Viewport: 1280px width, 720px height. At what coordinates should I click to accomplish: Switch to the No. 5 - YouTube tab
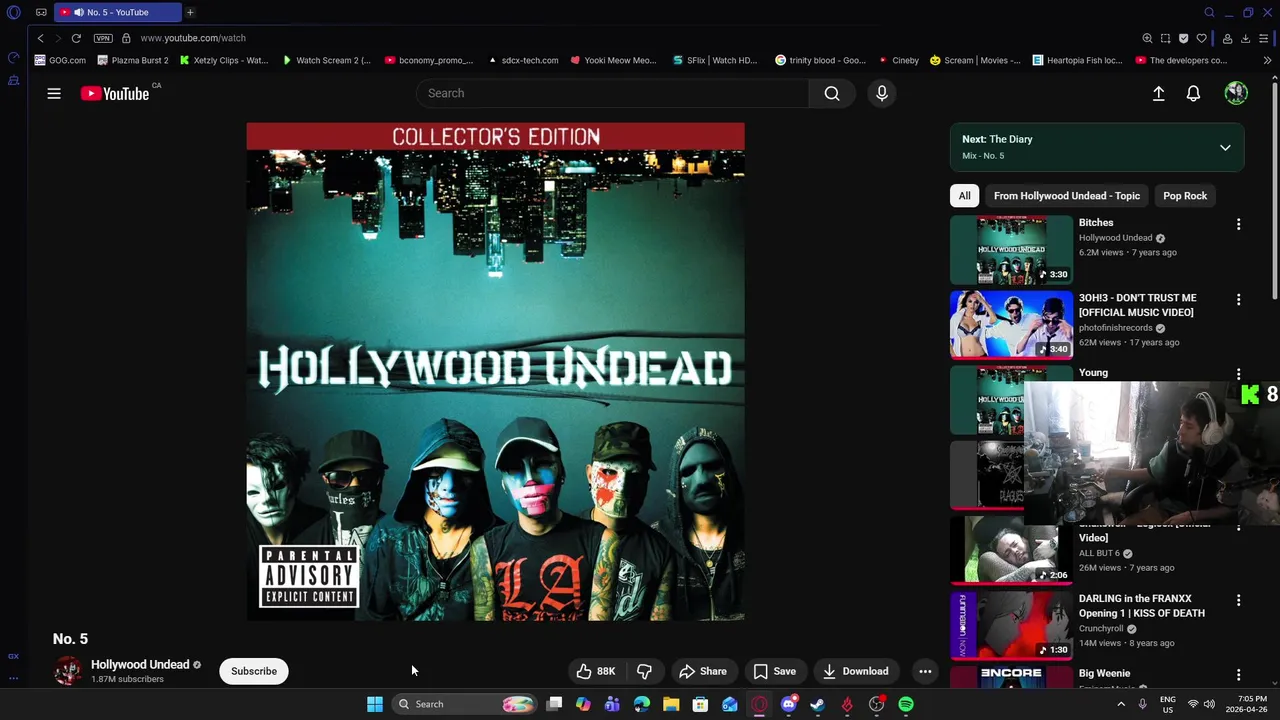coord(118,12)
